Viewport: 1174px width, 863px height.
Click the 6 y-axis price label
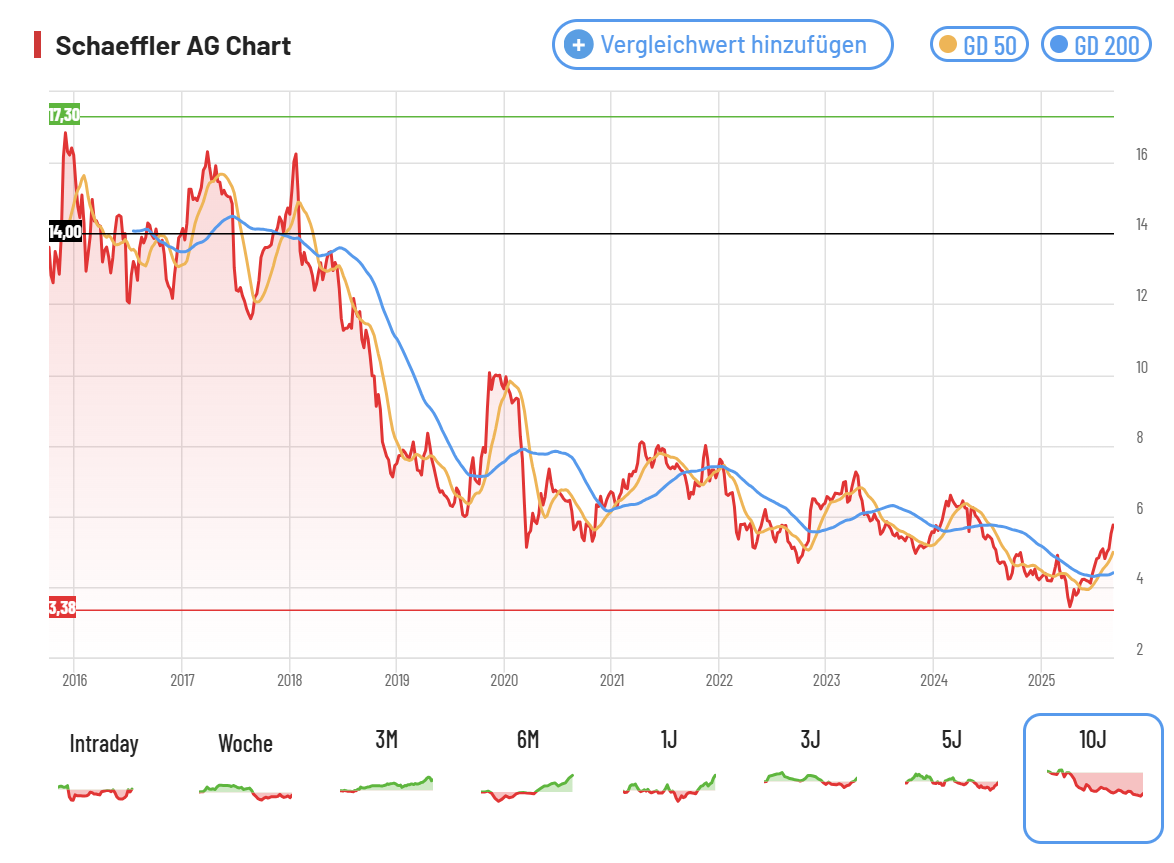coord(1140,509)
